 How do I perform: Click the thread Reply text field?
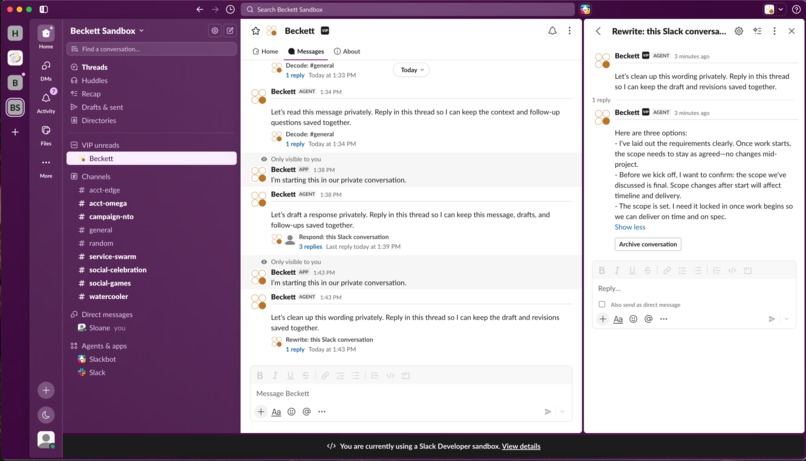pyautogui.click(x=694, y=288)
